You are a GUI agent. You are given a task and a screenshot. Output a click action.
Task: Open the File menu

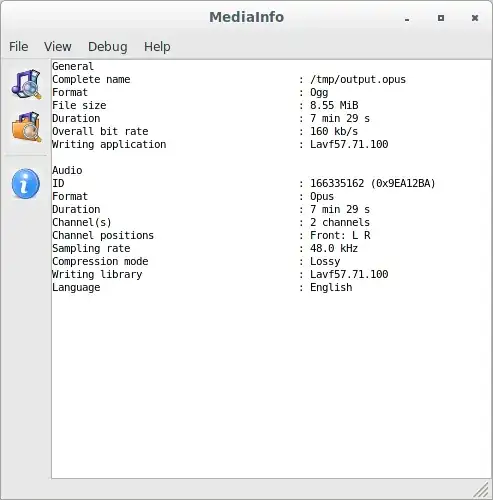(18, 47)
